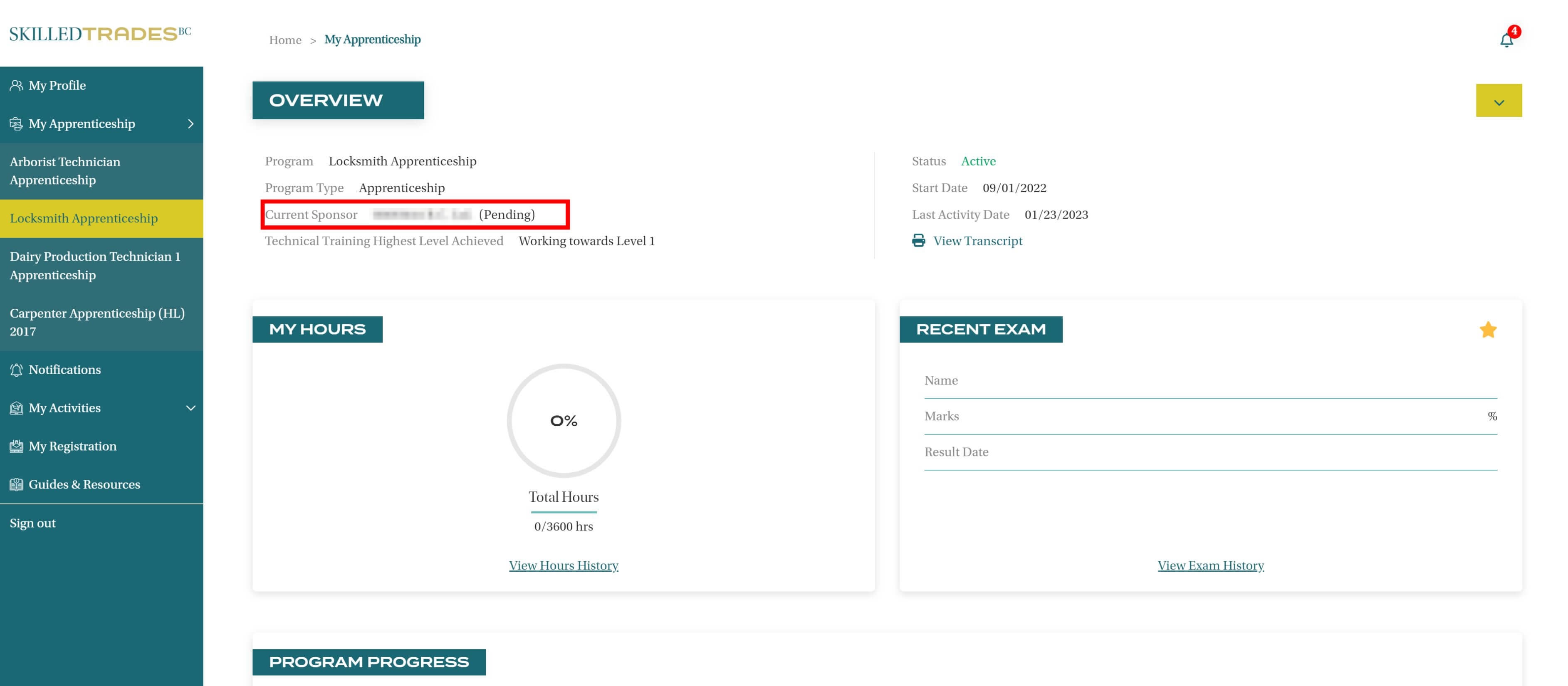
Task: Click the Notifications bell icon in sidebar
Action: (x=17, y=370)
